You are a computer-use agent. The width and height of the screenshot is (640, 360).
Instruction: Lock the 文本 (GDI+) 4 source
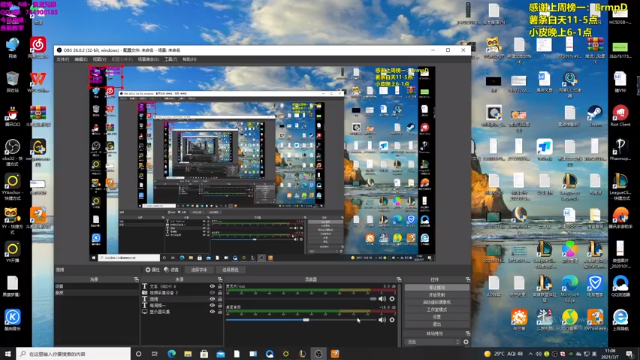(220, 287)
